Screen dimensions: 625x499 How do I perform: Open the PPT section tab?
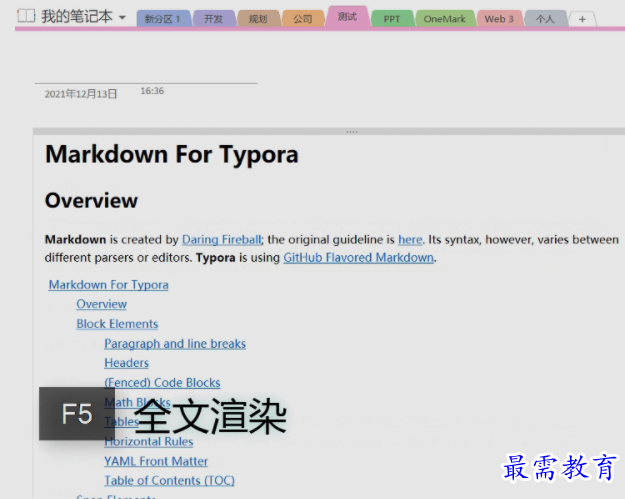[392, 19]
